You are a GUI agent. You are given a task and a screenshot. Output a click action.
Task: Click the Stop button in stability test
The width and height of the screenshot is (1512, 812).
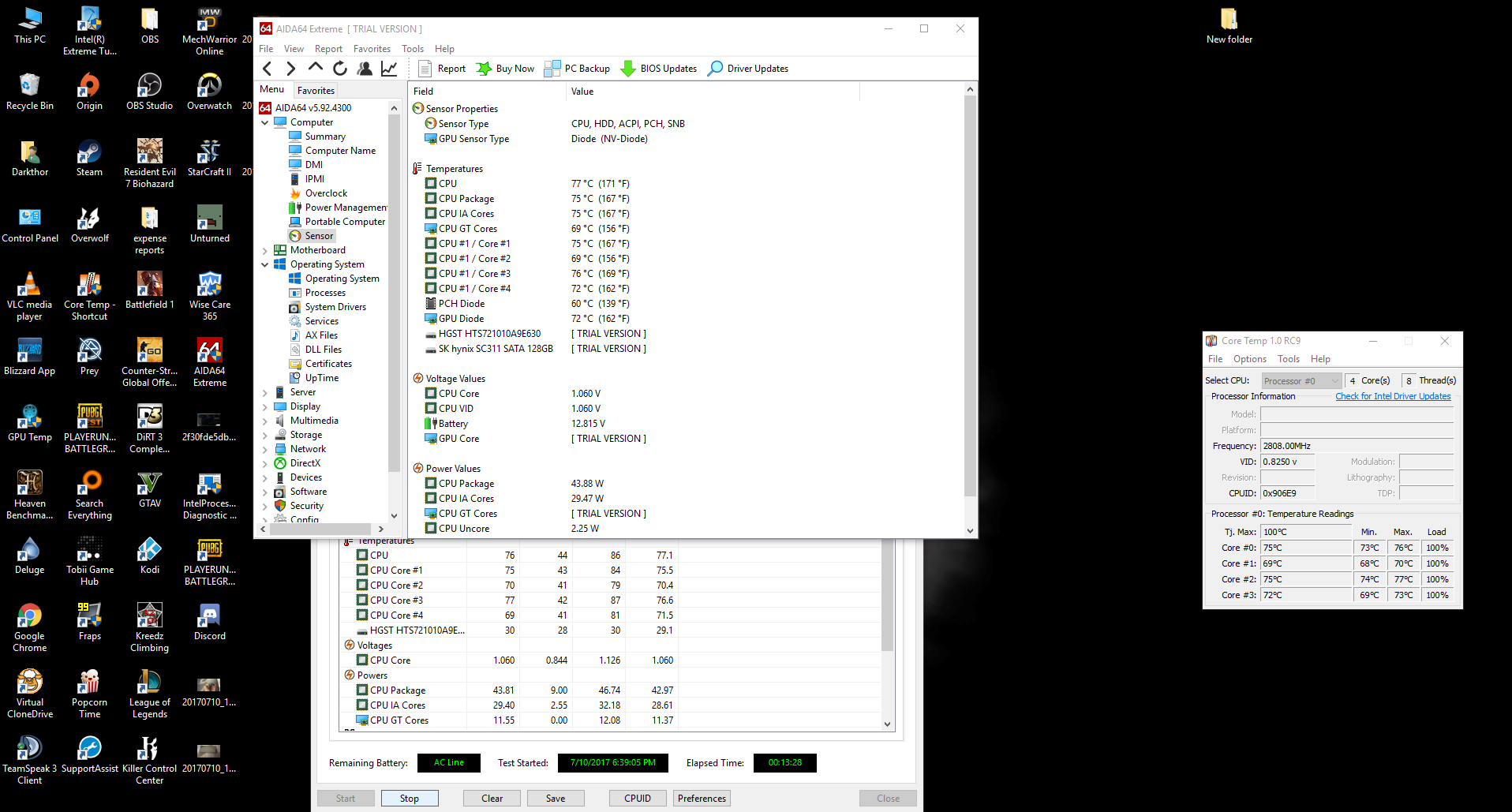tap(410, 798)
